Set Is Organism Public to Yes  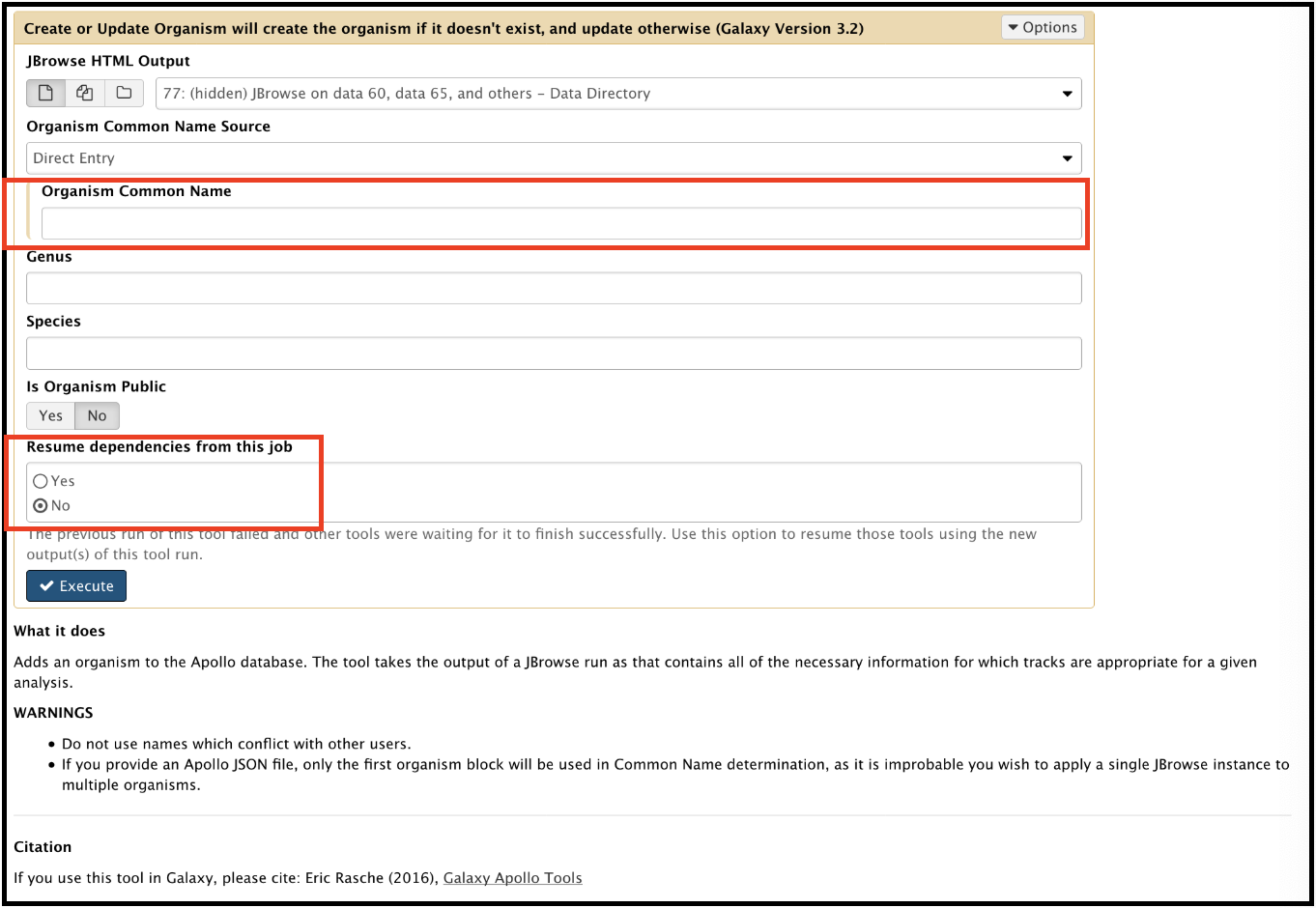pyautogui.click(x=50, y=415)
